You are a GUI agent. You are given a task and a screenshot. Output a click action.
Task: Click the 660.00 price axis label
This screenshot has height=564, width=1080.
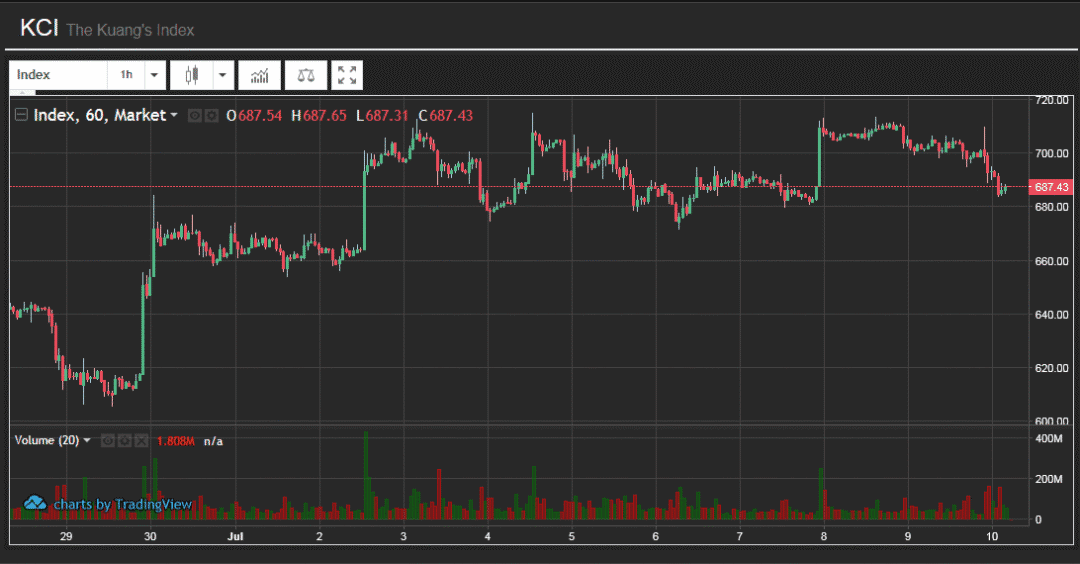(1052, 261)
